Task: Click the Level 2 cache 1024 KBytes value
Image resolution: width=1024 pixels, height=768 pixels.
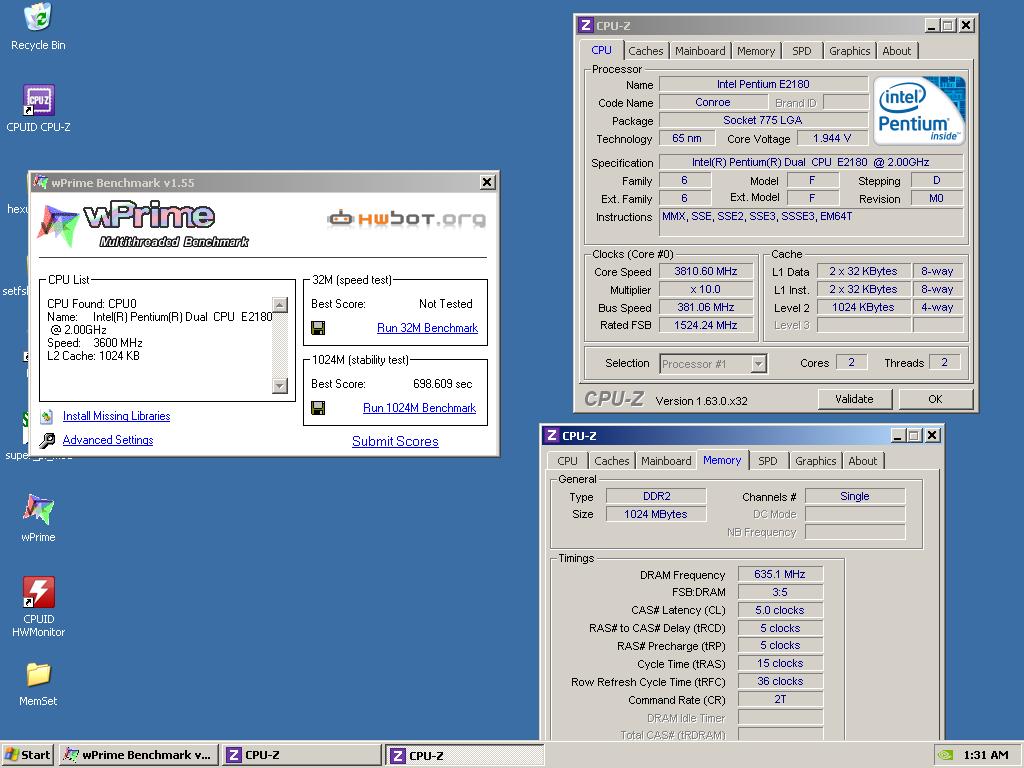Action: [863, 307]
